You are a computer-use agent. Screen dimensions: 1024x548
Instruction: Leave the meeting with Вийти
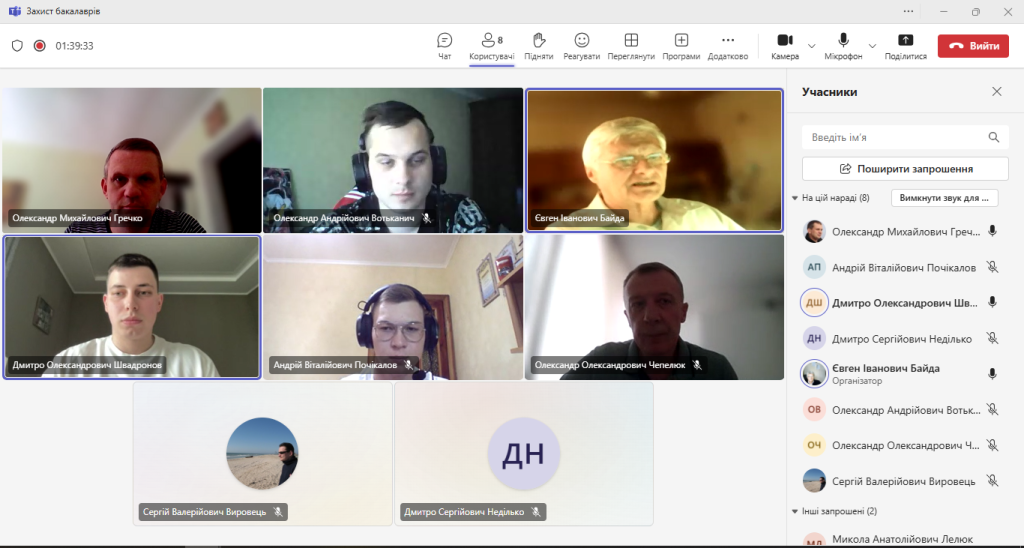point(973,46)
